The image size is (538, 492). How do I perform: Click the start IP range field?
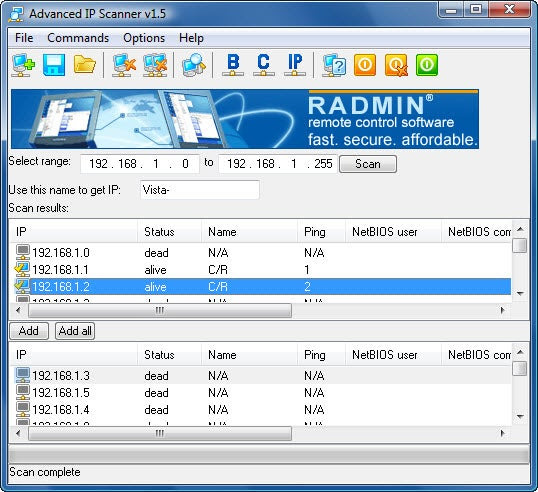(x=140, y=164)
